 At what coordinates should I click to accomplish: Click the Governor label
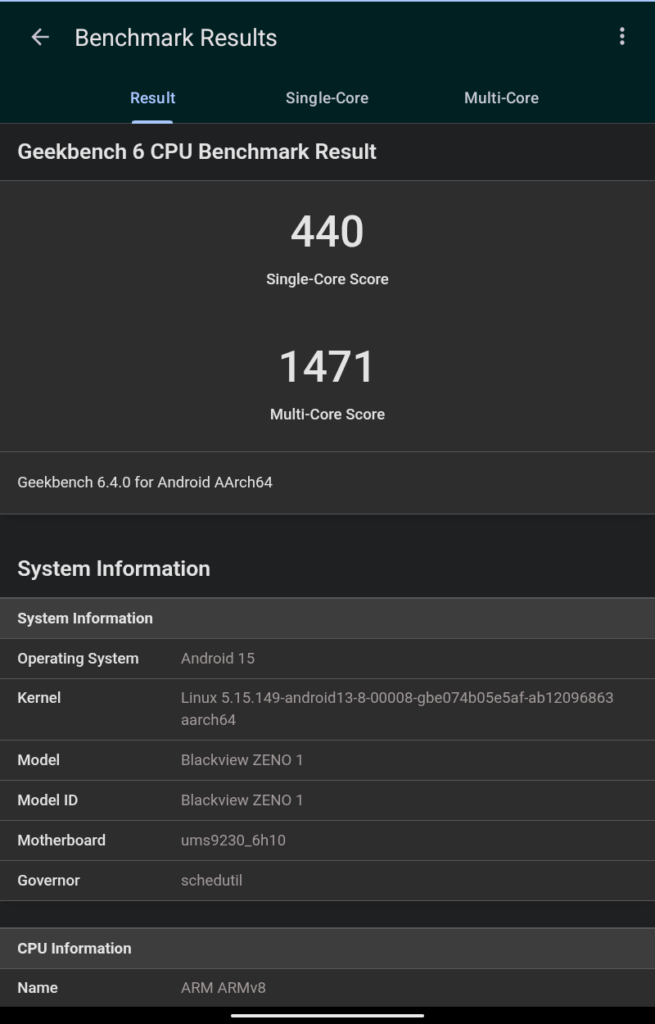(x=48, y=880)
